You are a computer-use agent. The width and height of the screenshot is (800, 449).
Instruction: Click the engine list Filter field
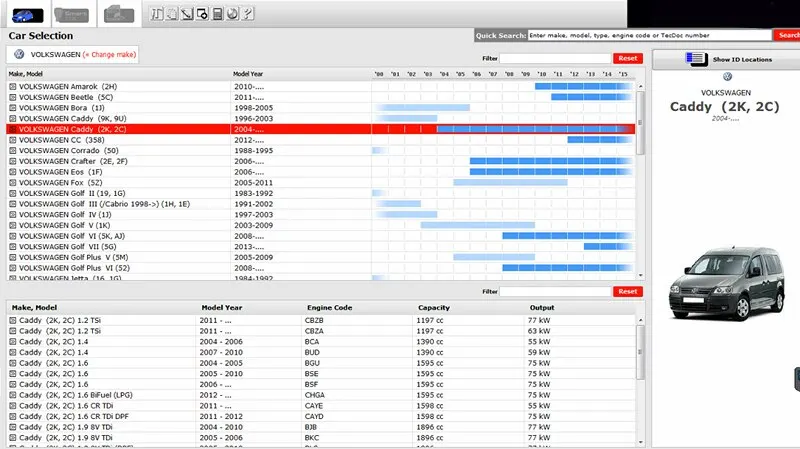(x=555, y=291)
